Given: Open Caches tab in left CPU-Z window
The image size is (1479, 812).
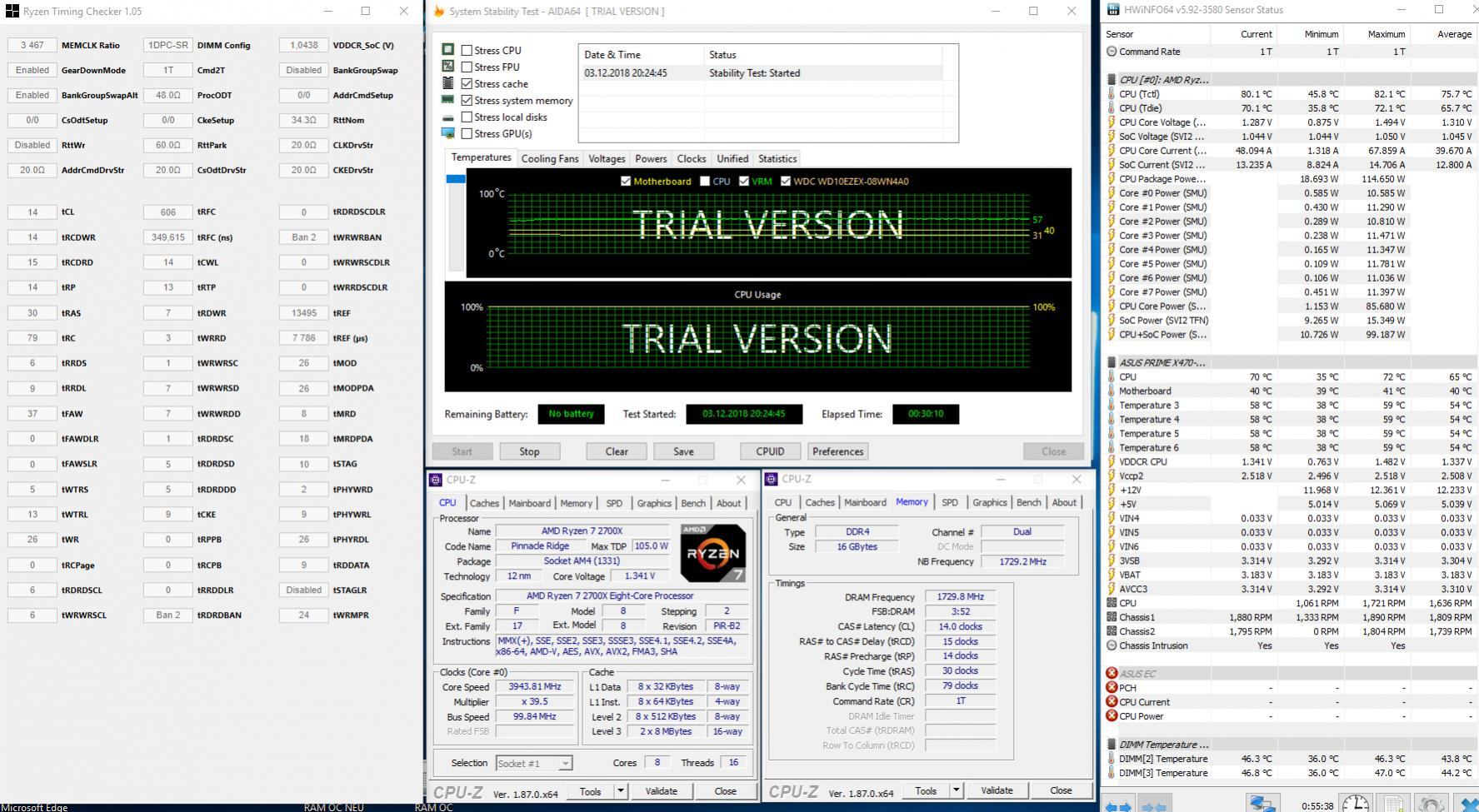Looking at the screenshot, I should [484, 503].
